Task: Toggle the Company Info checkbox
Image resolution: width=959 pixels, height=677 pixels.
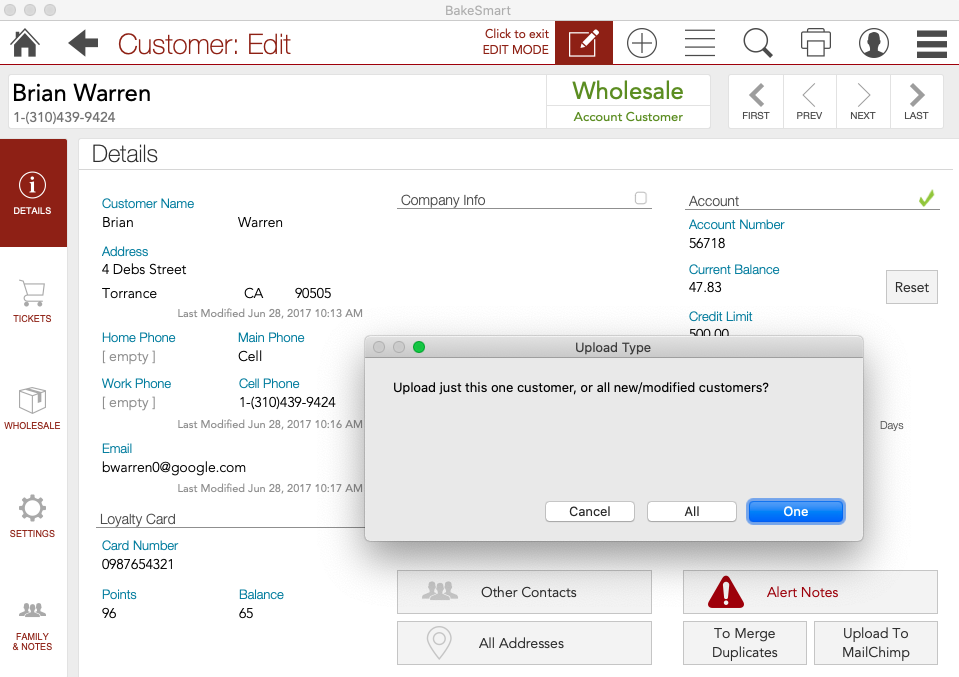Action: [x=641, y=198]
